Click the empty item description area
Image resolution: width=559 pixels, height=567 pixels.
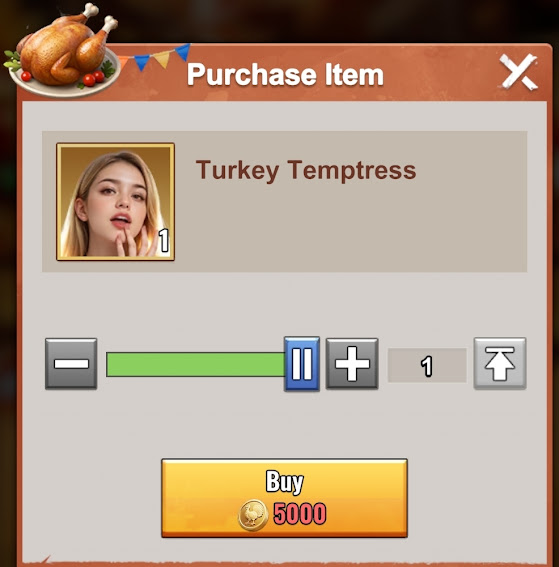pyautogui.click(x=351, y=224)
